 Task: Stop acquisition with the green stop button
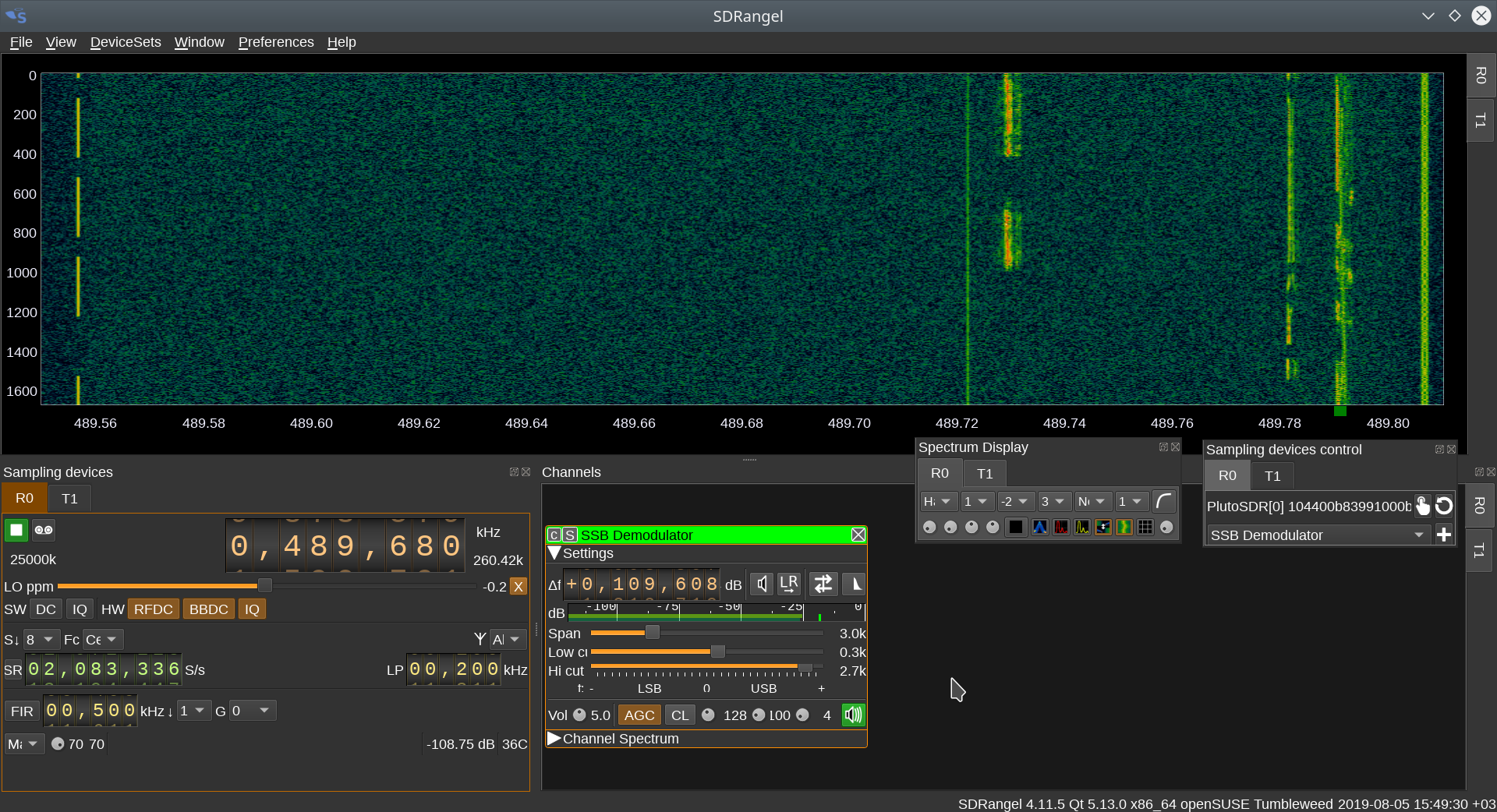(16, 530)
